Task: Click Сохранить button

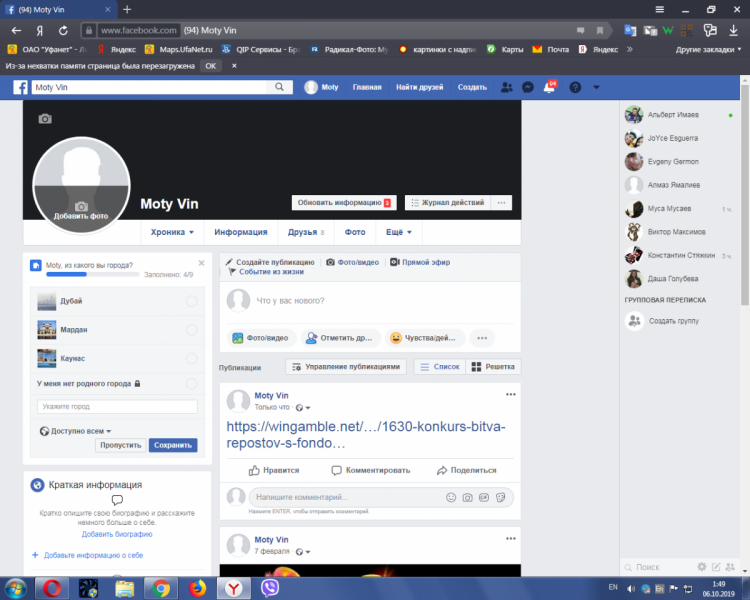Action: (173, 445)
